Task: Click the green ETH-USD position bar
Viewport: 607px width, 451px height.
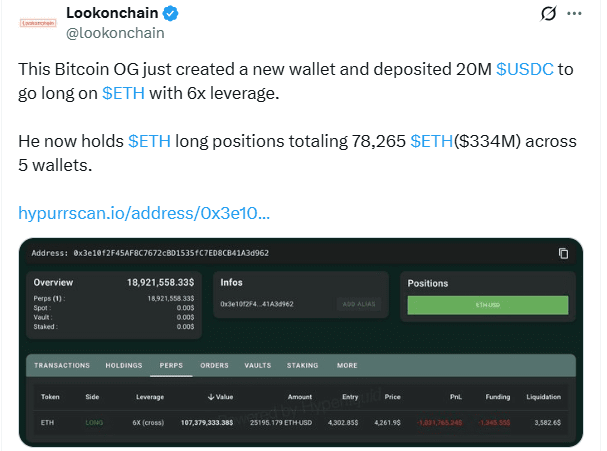Action: click(488, 305)
